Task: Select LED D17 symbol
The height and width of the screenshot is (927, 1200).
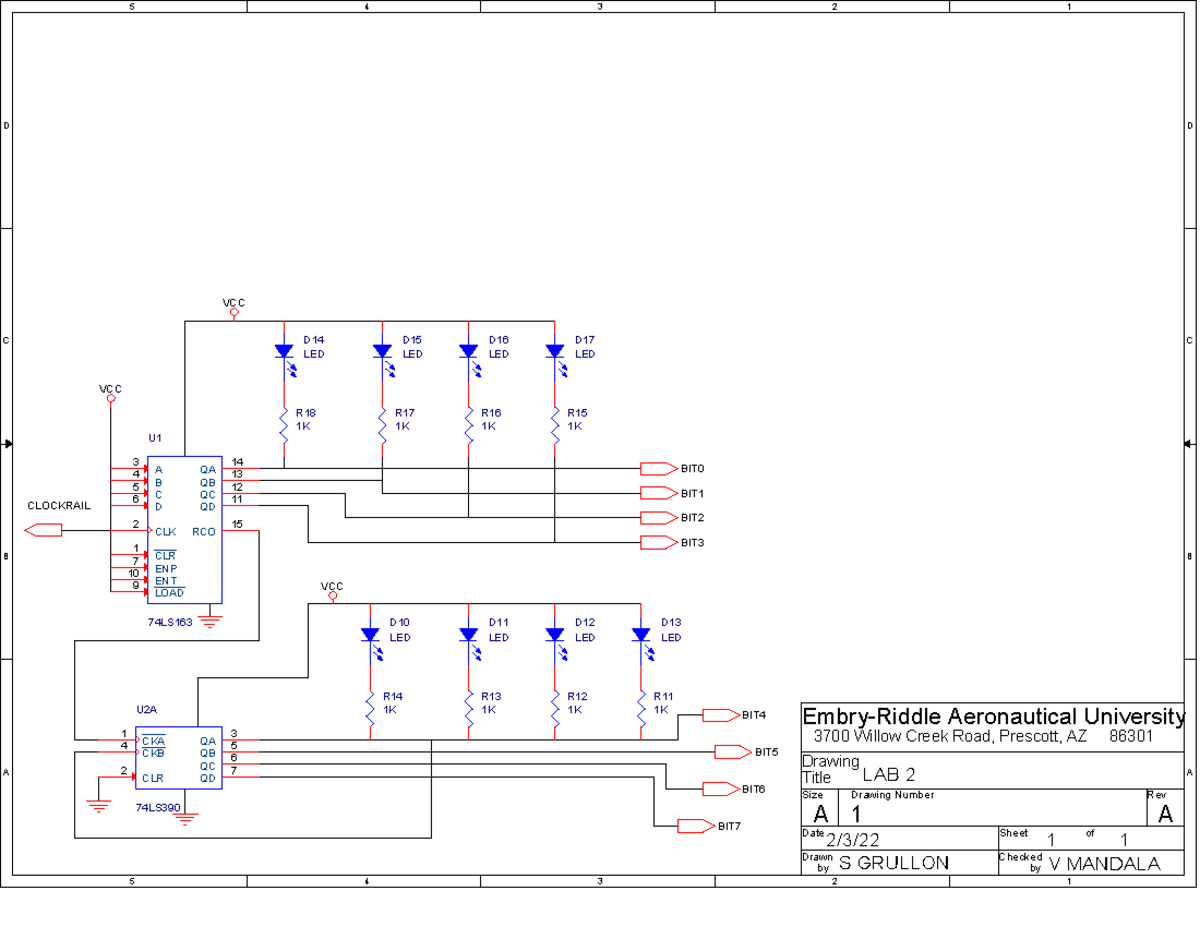Action: pyautogui.click(x=555, y=350)
